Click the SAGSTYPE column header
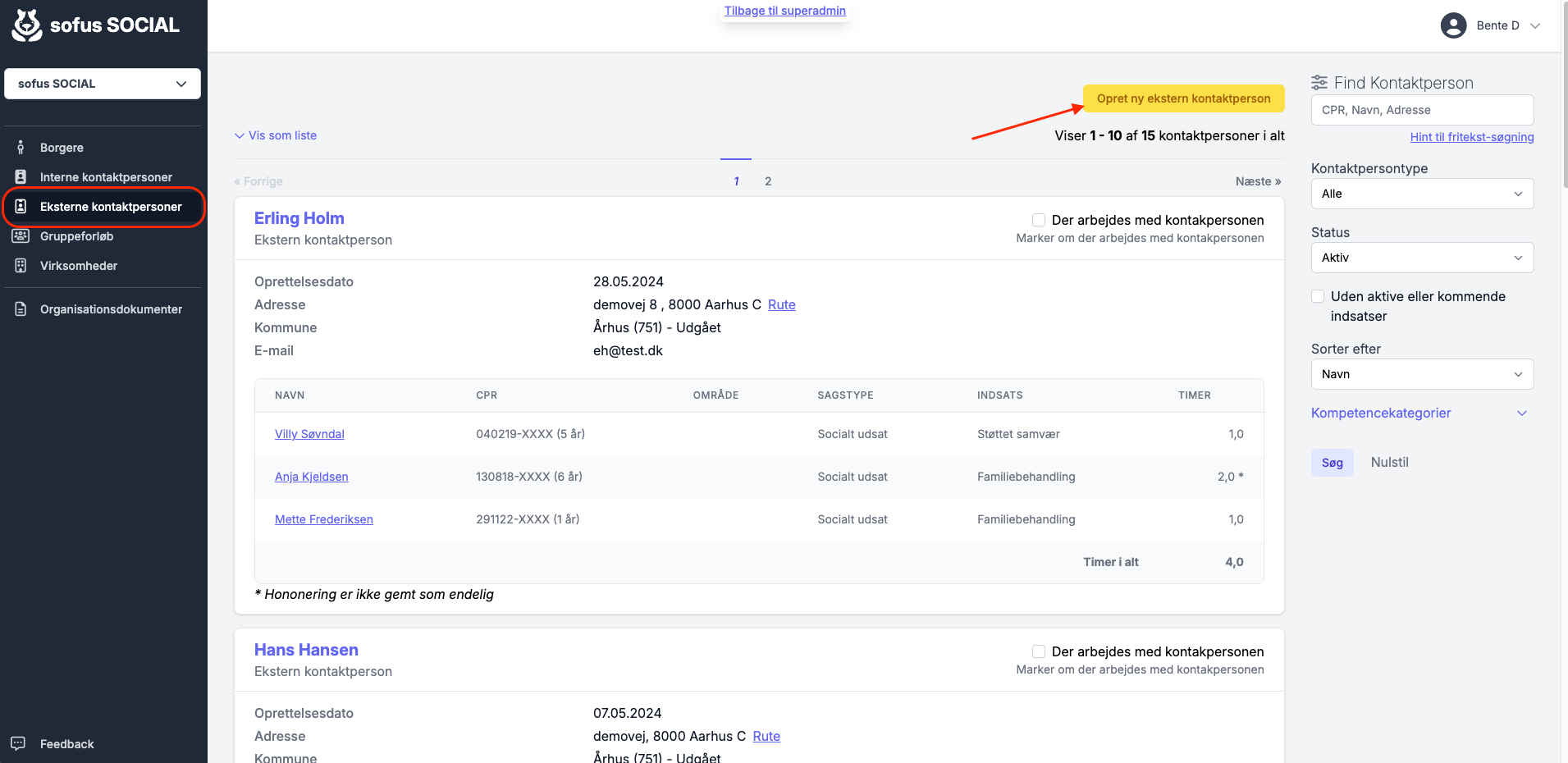 click(x=845, y=395)
